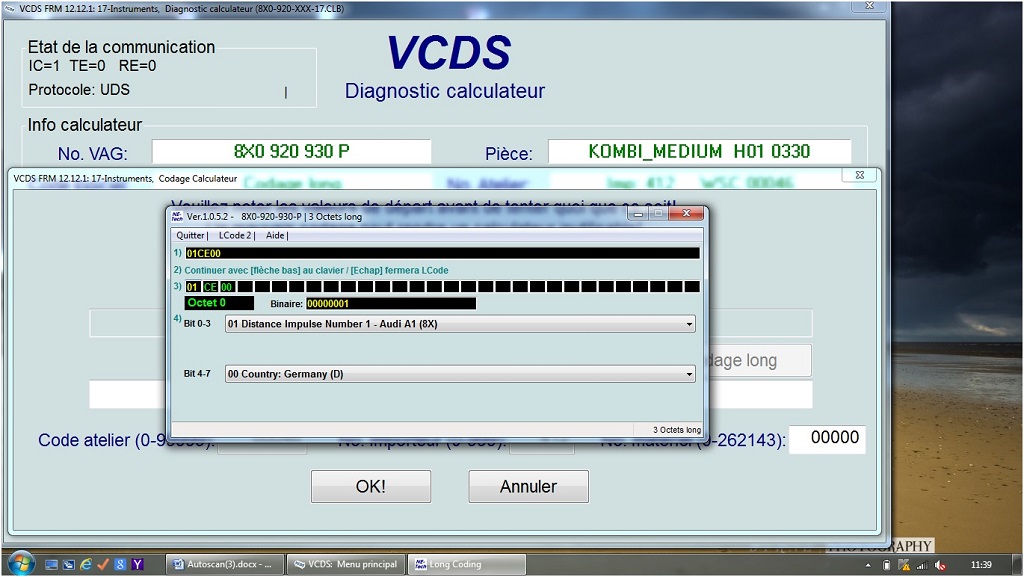Image resolution: width=1024 pixels, height=577 pixels.
Task: Launch Internet Explorer from the quick launch
Action: 85,565
